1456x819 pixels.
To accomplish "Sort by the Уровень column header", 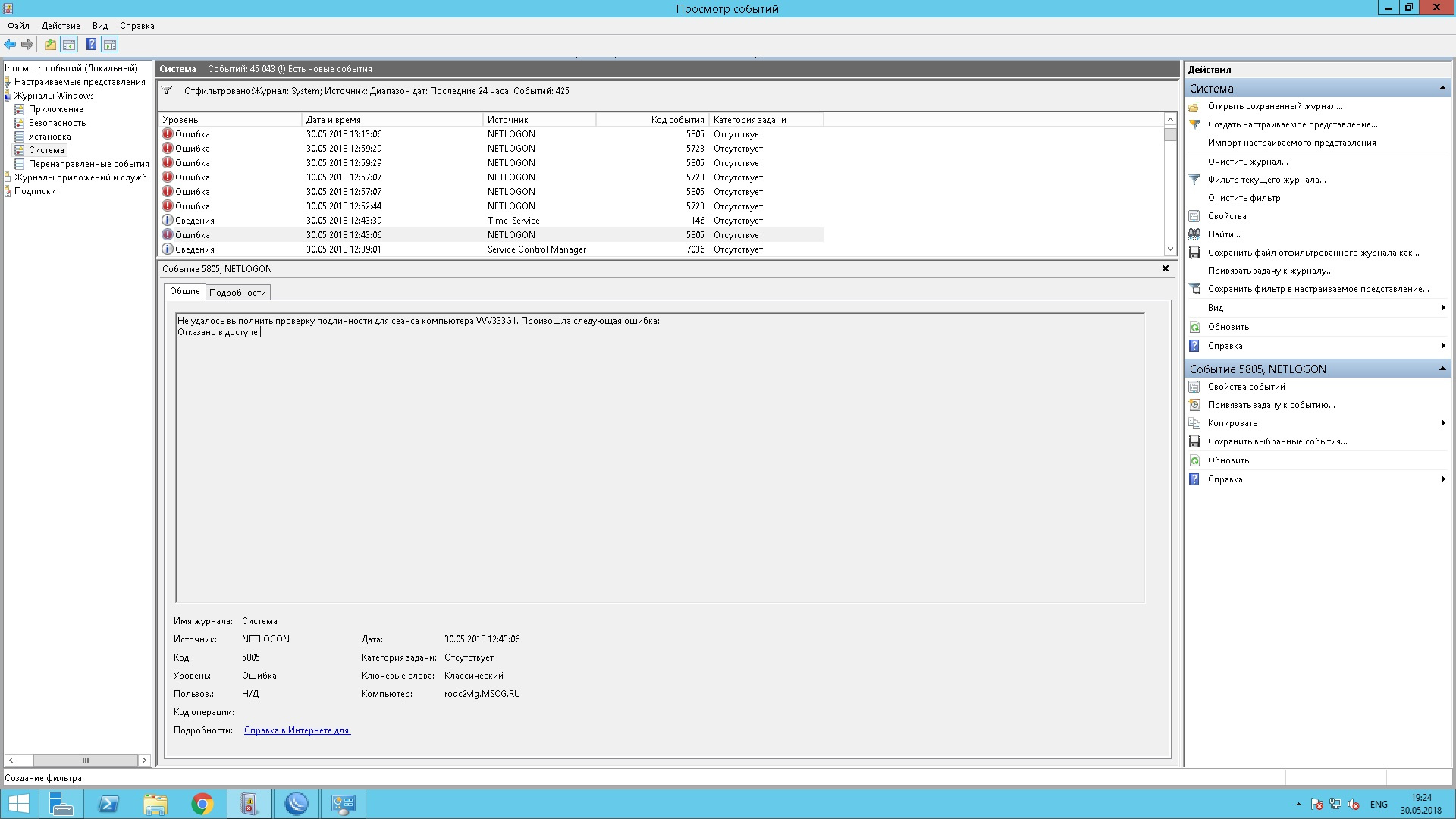I will pos(231,120).
